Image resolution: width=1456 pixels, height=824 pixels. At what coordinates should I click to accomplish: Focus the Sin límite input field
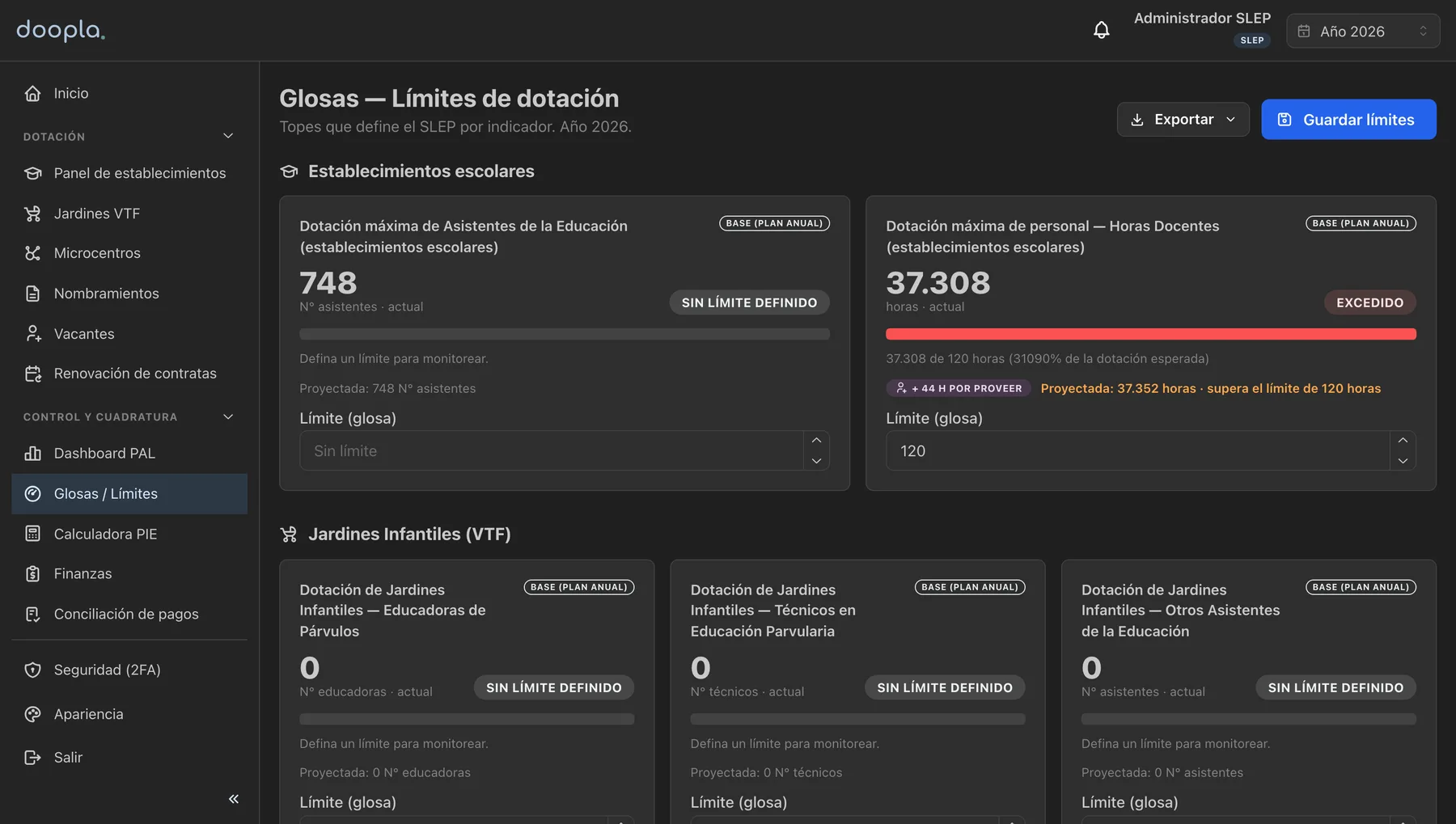pos(552,450)
